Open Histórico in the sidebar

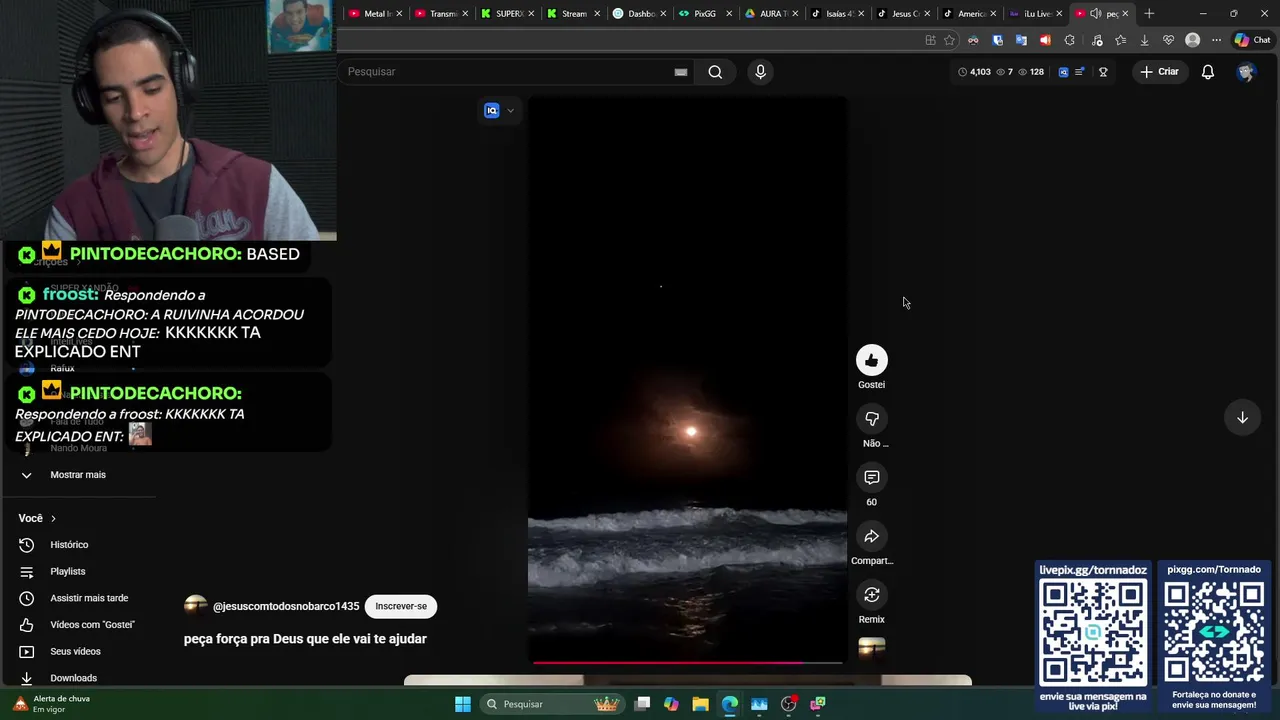(x=69, y=545)
